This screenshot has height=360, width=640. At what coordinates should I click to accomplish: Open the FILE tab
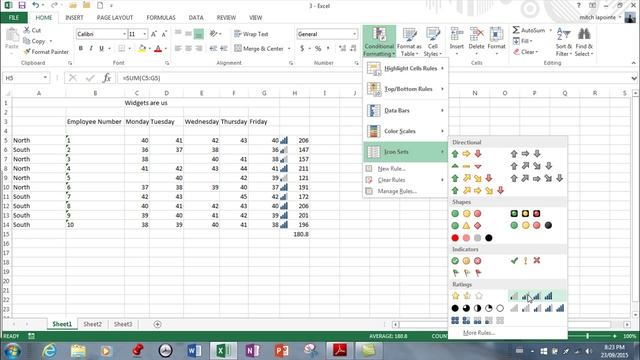14,18
